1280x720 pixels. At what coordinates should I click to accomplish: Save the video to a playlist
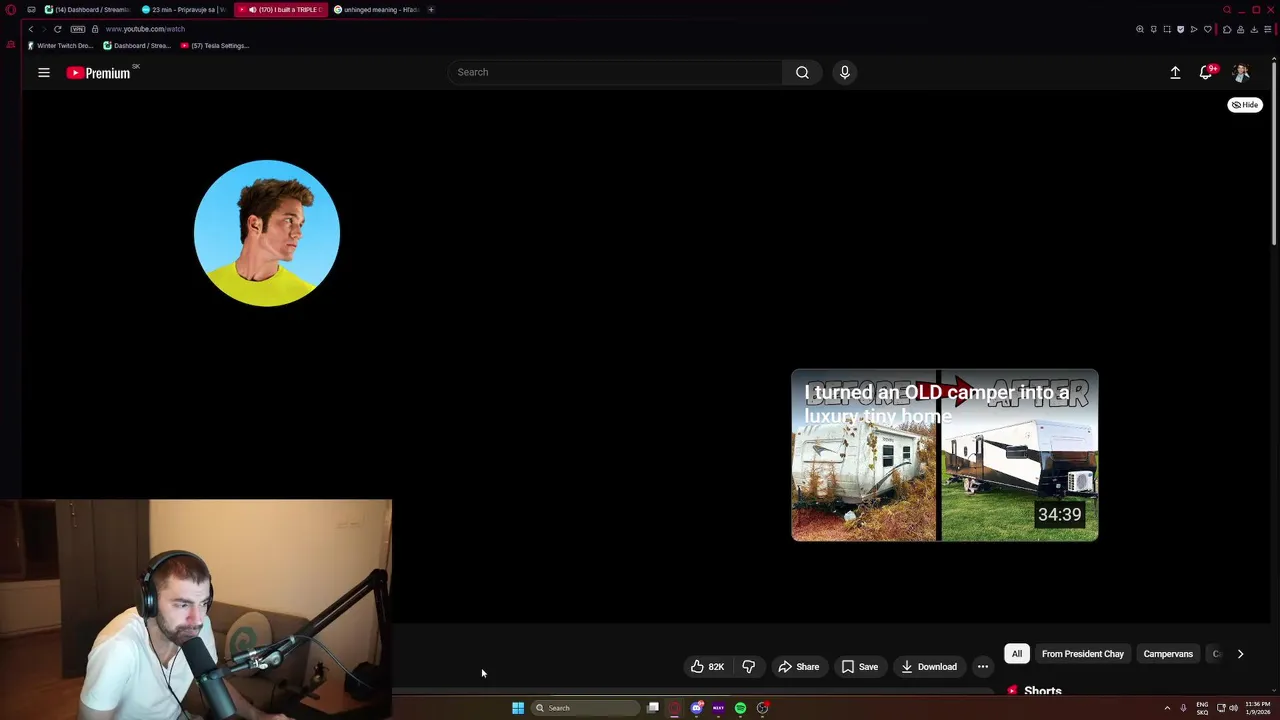click(860, 667)
